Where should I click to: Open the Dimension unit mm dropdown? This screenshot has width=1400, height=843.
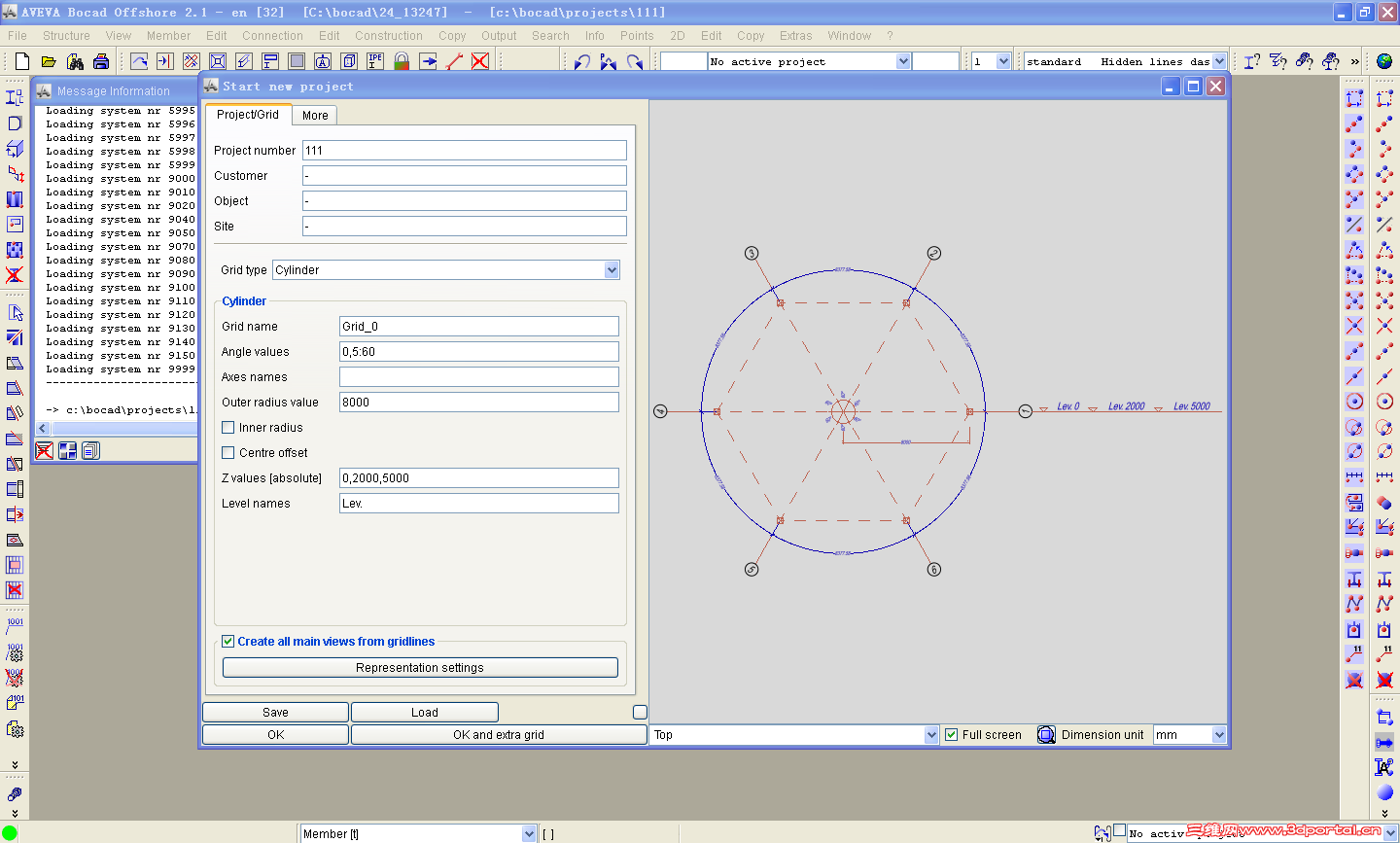click(x=1219, y=735)
